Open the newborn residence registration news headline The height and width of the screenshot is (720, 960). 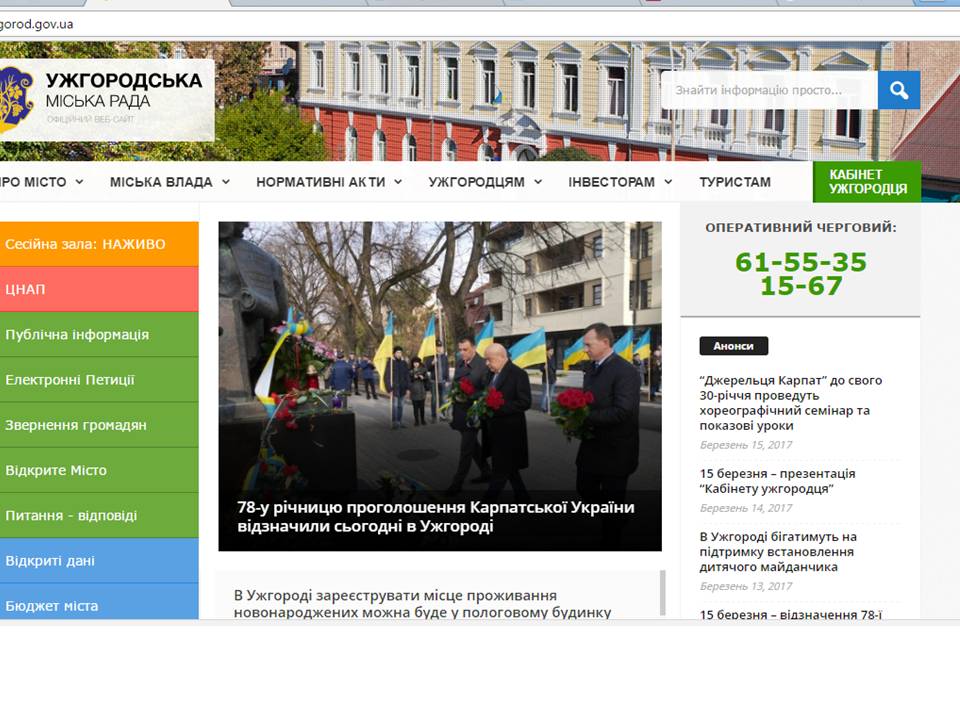coord(422,603)
